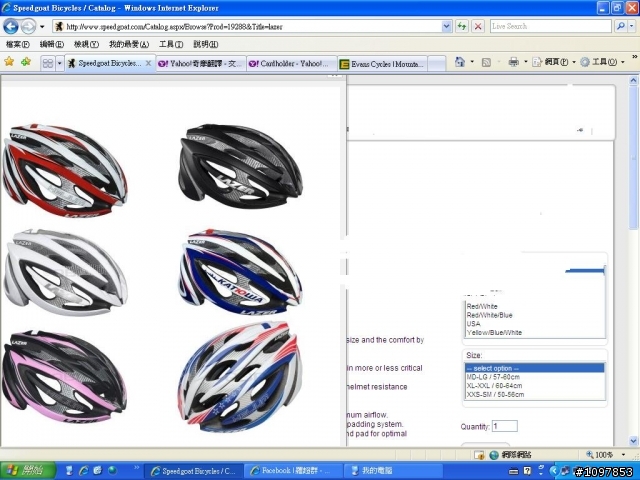Click Add to Favorites star-plus icon
Image resolution: width=640 pixels, height=480 pixels.
26,62
